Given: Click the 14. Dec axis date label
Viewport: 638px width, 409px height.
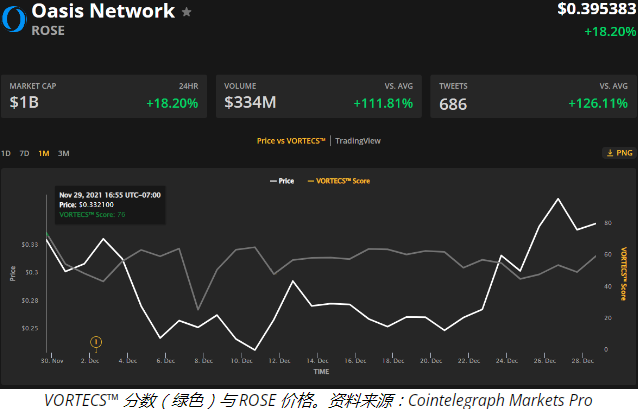Looking at the screenshot, I should coord(317,361).
